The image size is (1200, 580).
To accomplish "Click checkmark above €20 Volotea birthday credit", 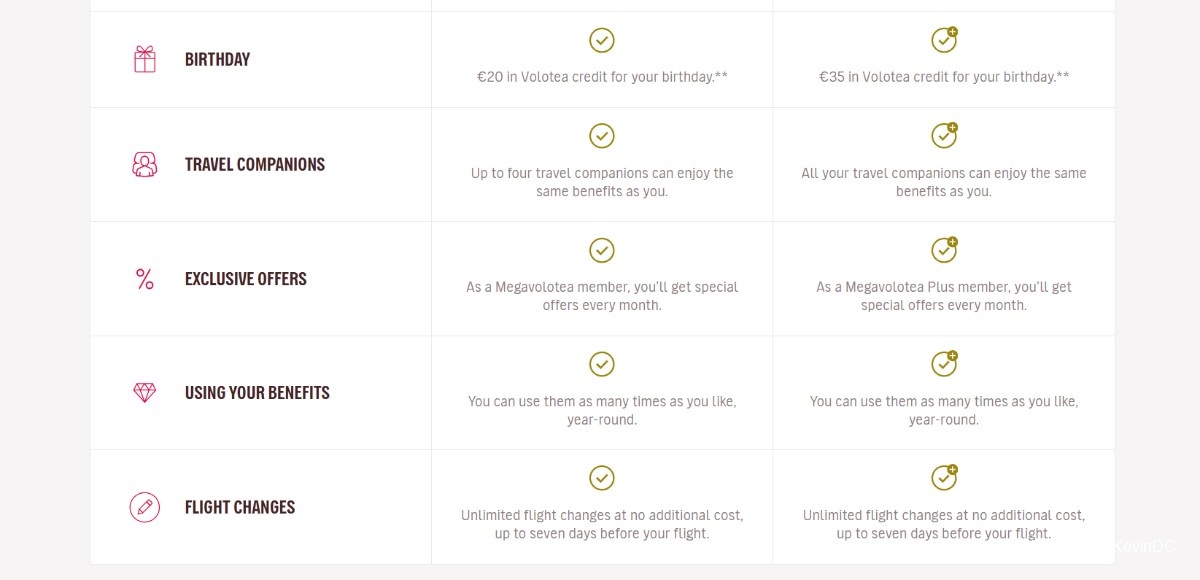I will [602, 40].
